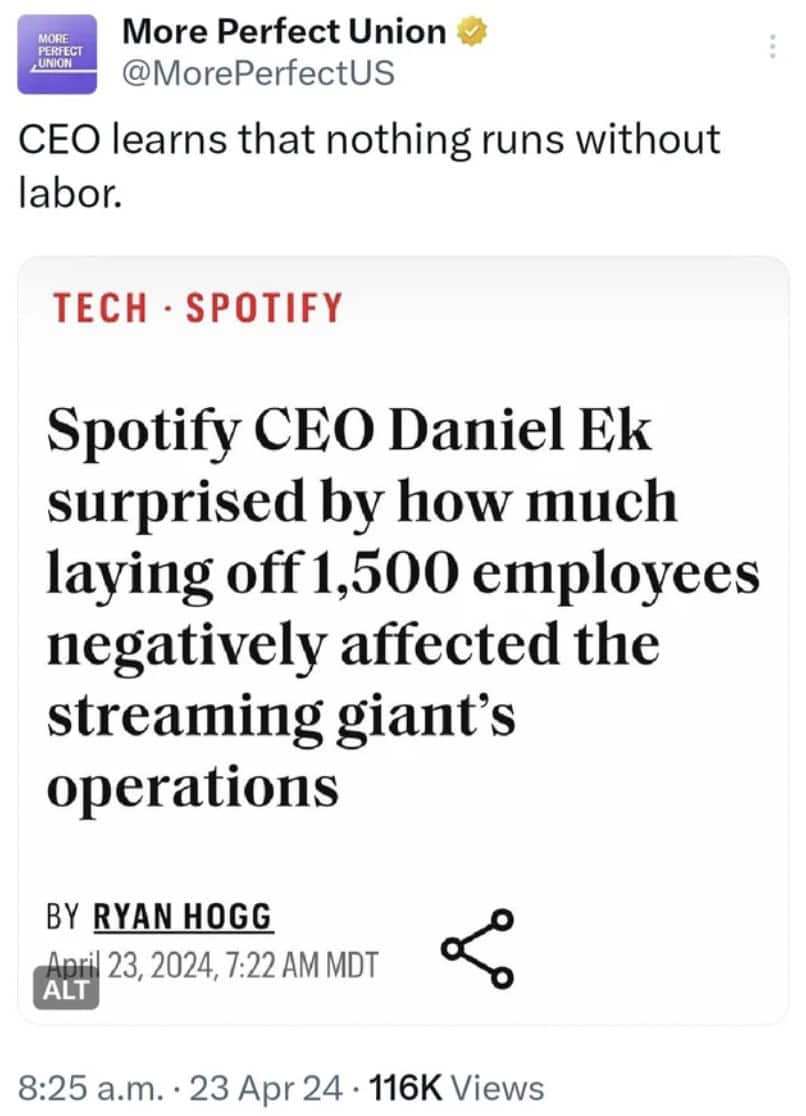Select the TECH category label
The height and width of the screenshot is (1116, 806).
(98, 309)
